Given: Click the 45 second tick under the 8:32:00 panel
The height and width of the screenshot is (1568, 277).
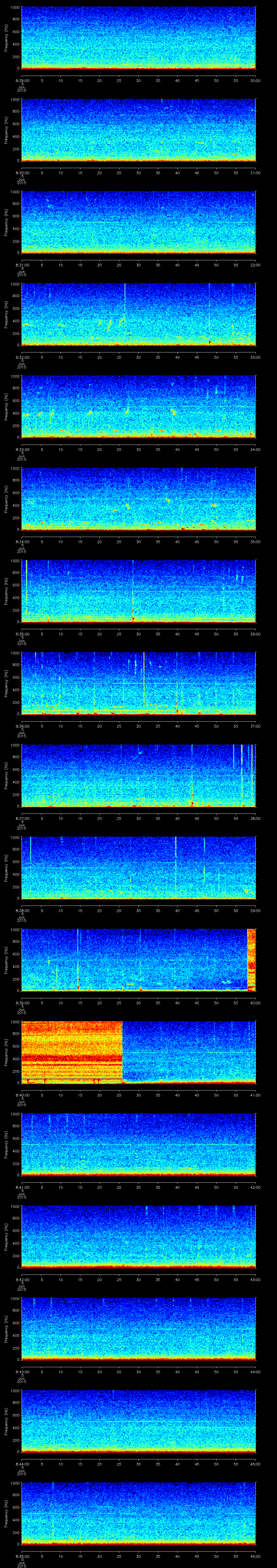Looking at the screenshot, I should point(197,357).
